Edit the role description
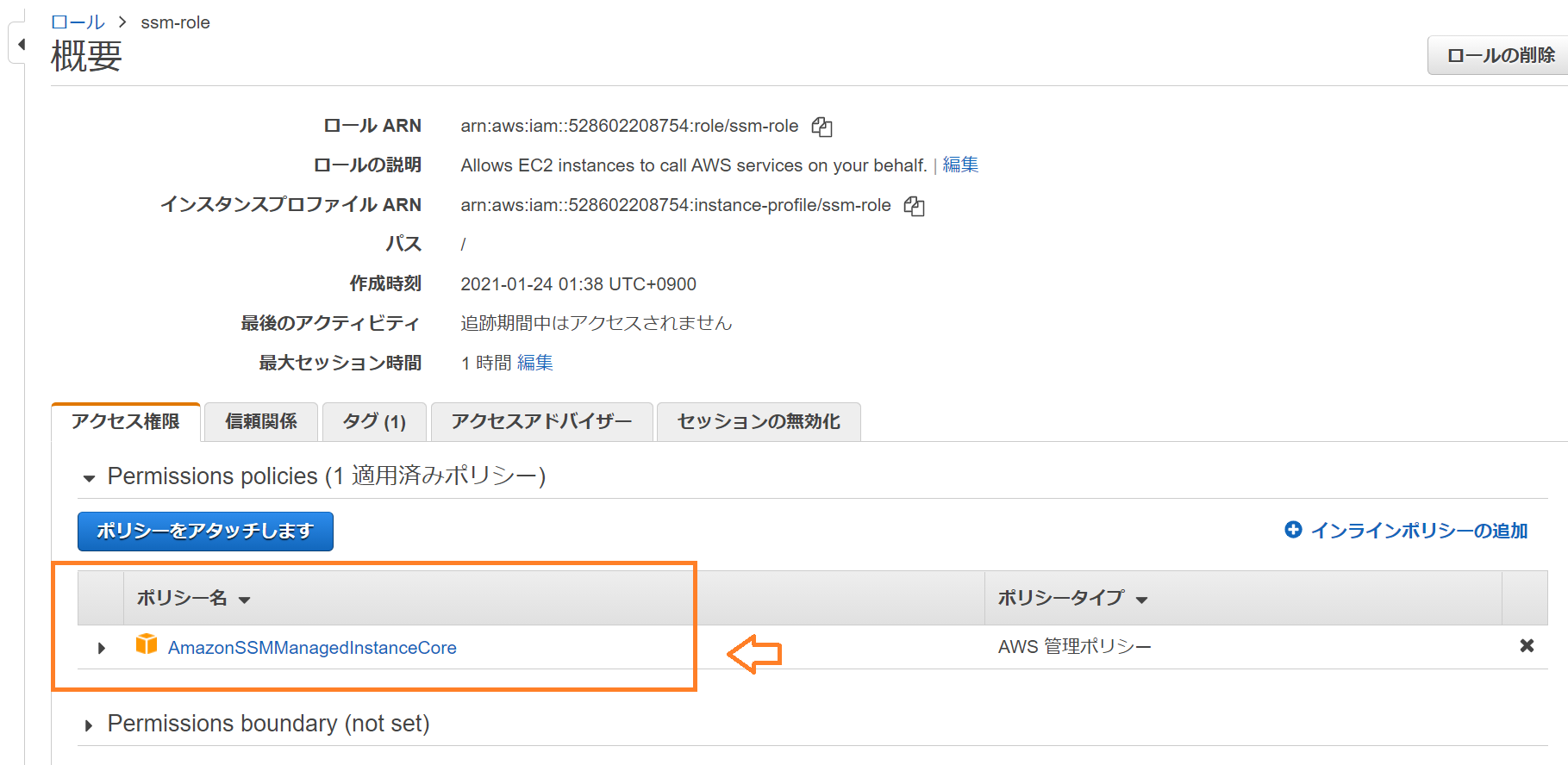 [x=960, y=165]
